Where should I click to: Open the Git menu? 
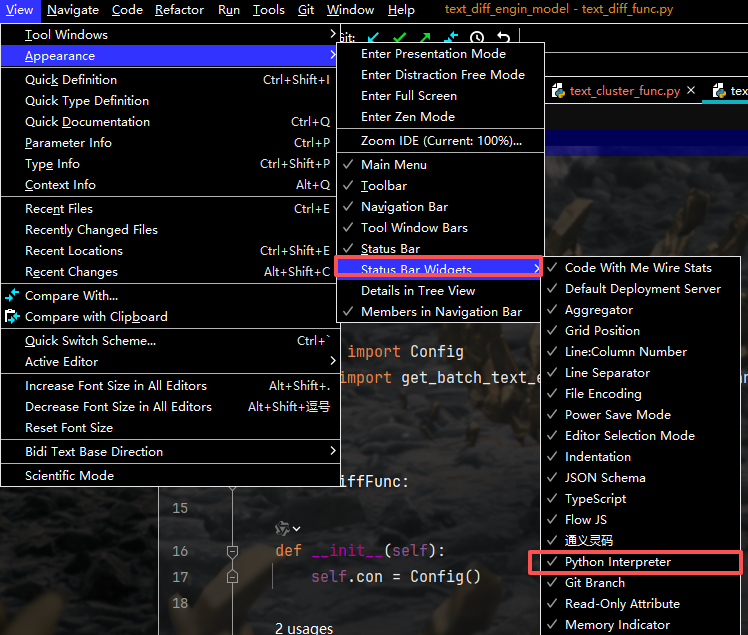(306, 10)
